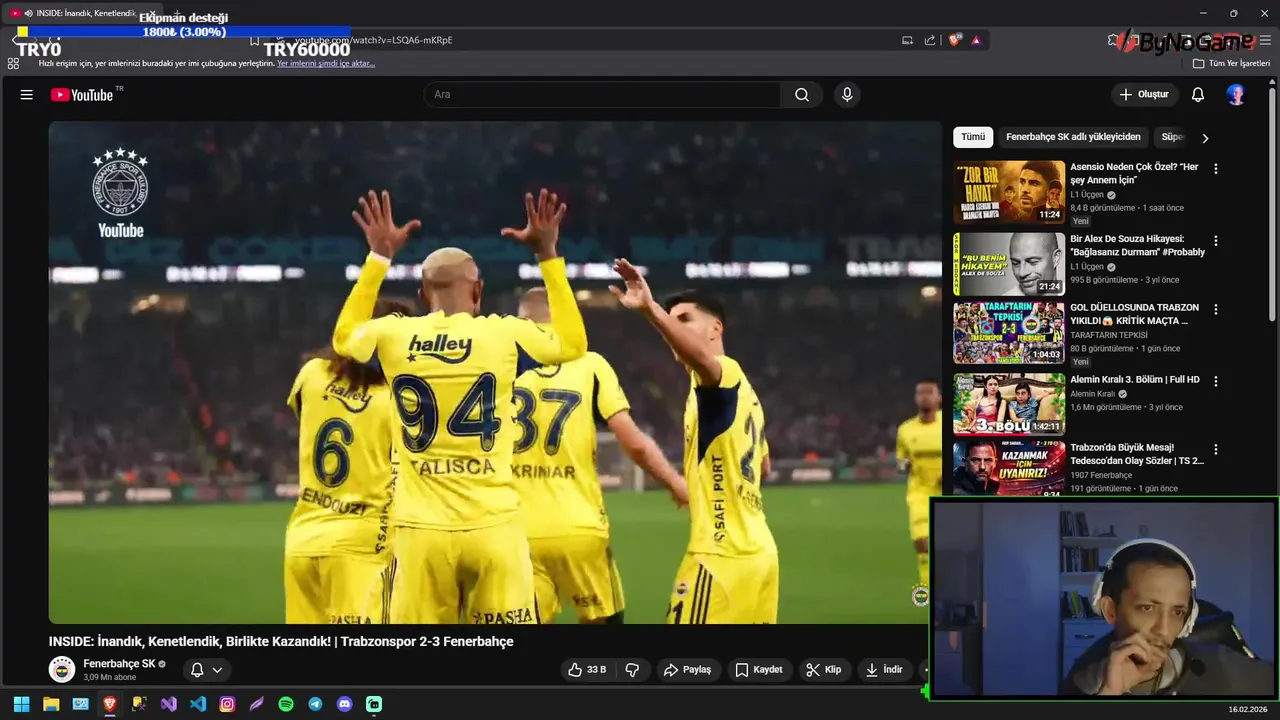
Task: Click the 1907 Fenerbahçe channel name
Action: 1101,475
